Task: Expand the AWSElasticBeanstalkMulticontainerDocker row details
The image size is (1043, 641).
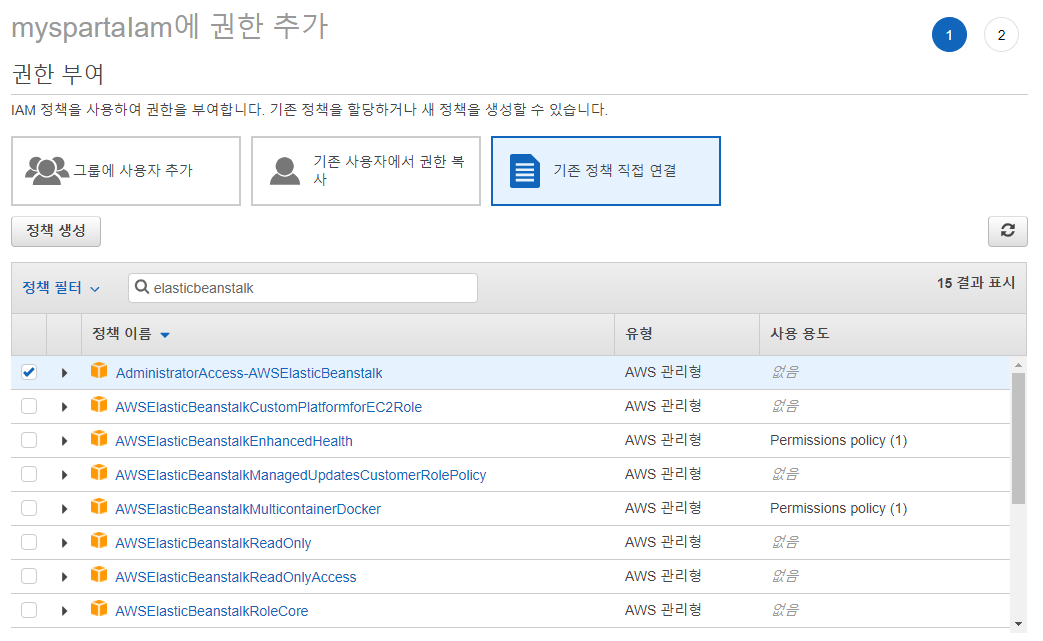Action: click(65, 509)
